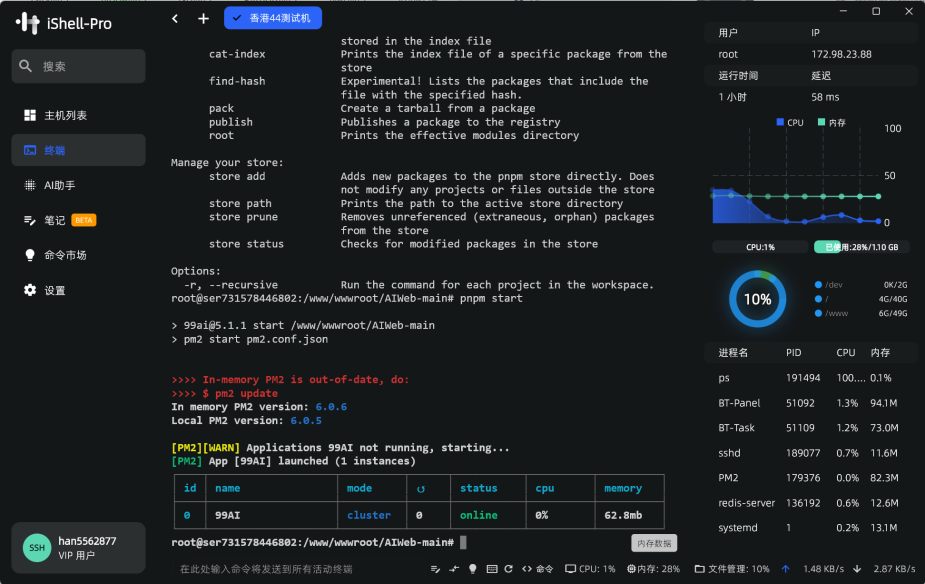Select the 终端 terminal sidebar item
The width and height of the screenshot is (925, 584).
tap(78, 150)
